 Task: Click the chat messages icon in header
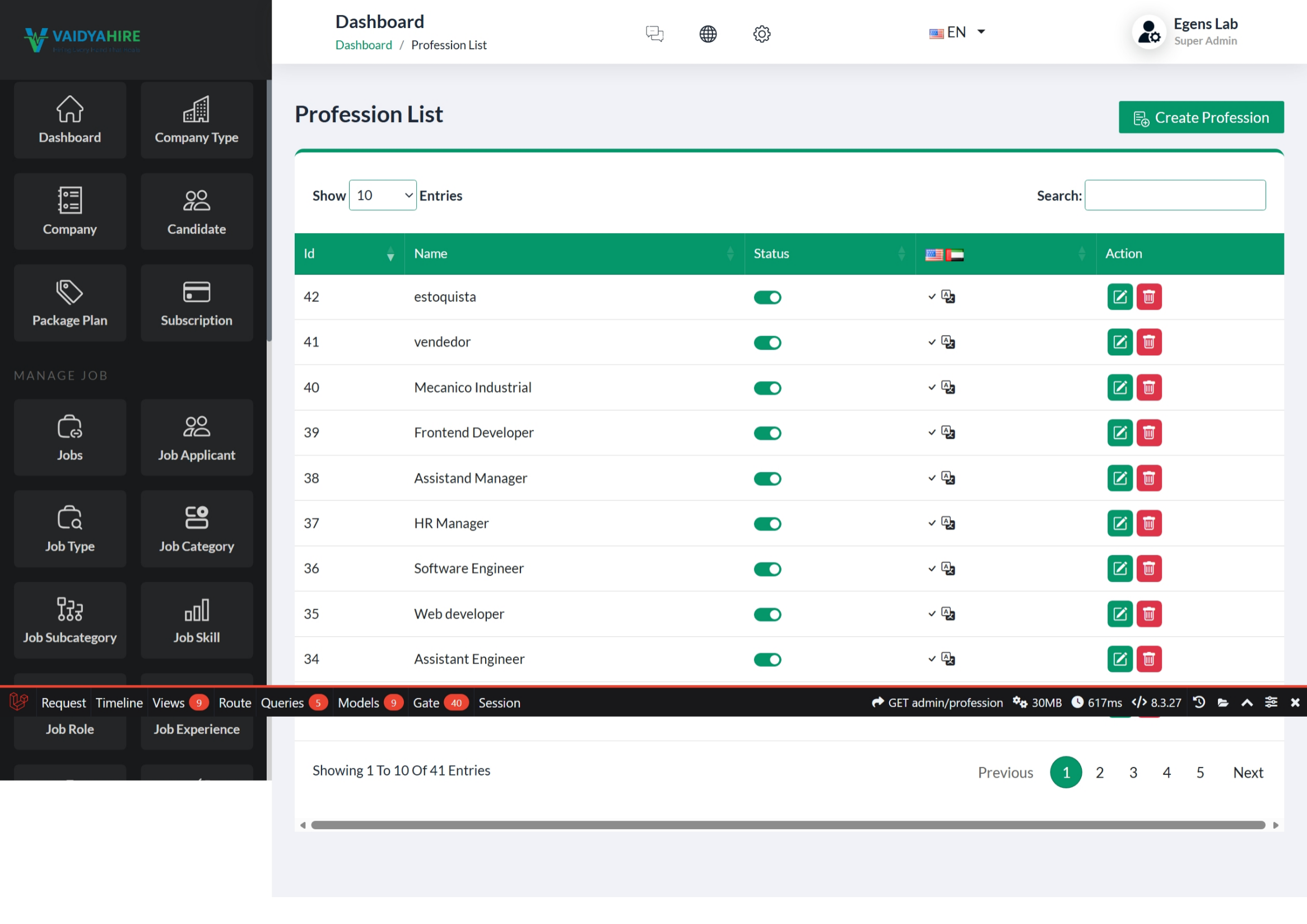tap(655, 34)
